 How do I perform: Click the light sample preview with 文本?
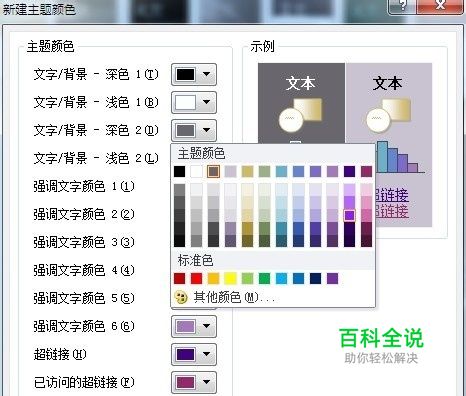point(389,102)
